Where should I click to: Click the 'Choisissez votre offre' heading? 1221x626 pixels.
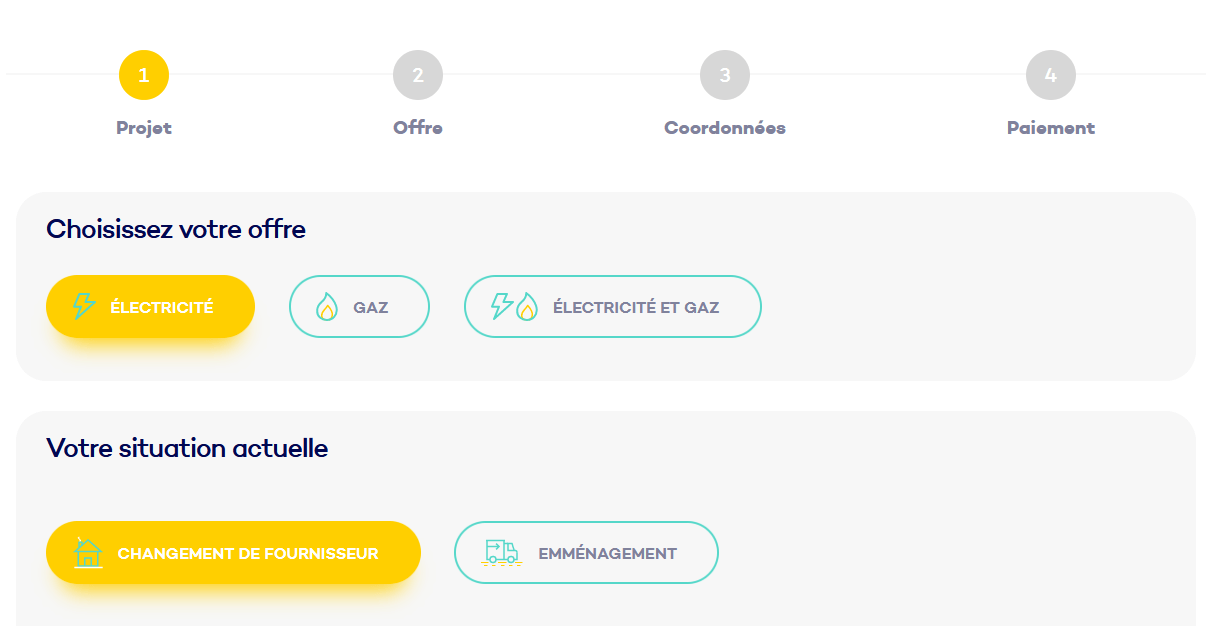point(176,229)
